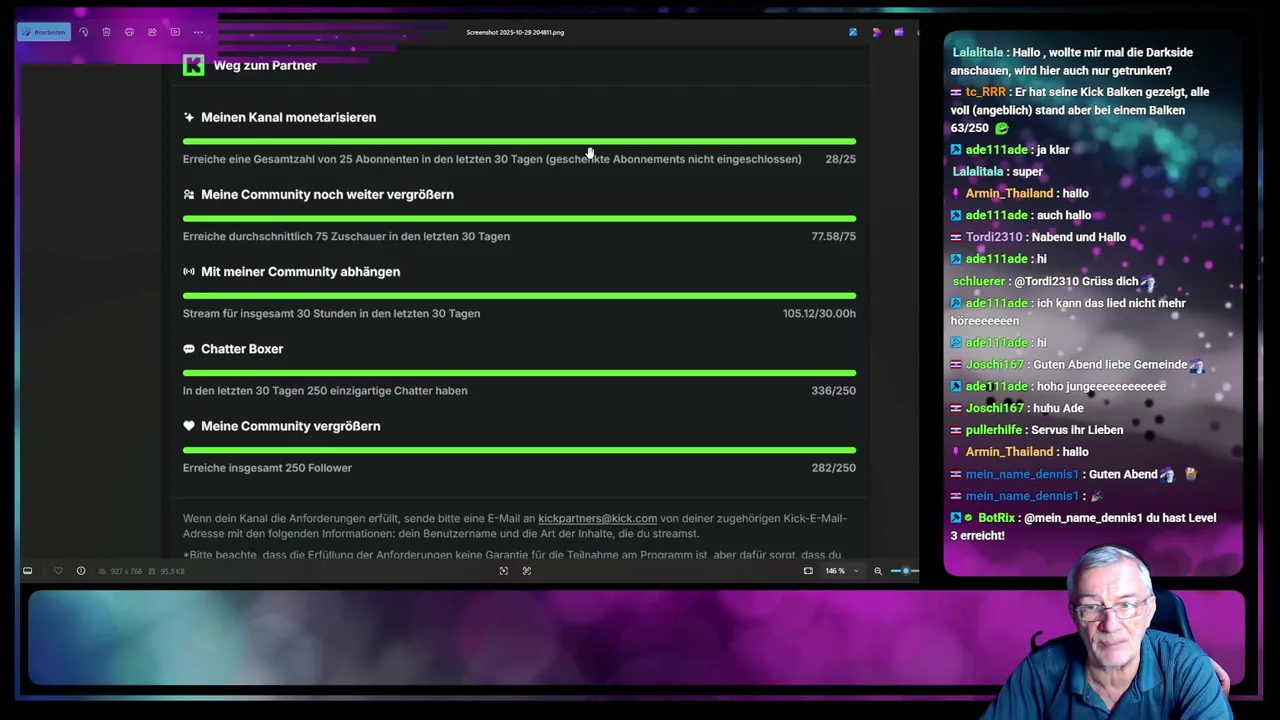
Task: Click the Meine Community noch weiter vergrößern heading
Action: 327,194
